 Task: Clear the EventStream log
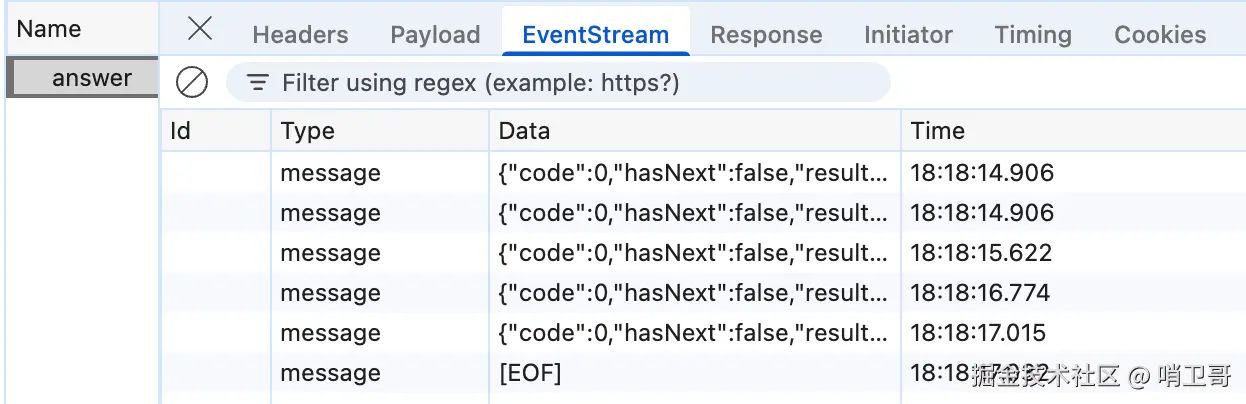pos(192,82)
